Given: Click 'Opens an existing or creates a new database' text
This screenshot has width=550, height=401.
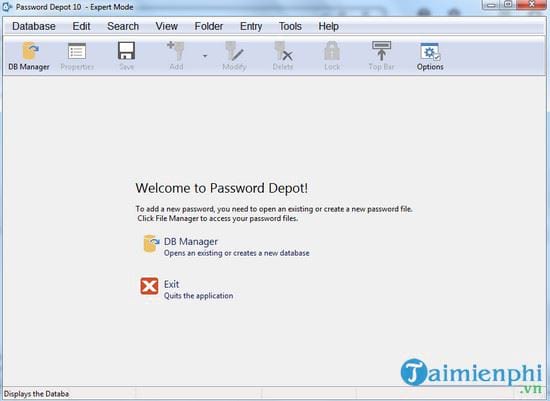Looking at the screenshot, I should (236, 253).
